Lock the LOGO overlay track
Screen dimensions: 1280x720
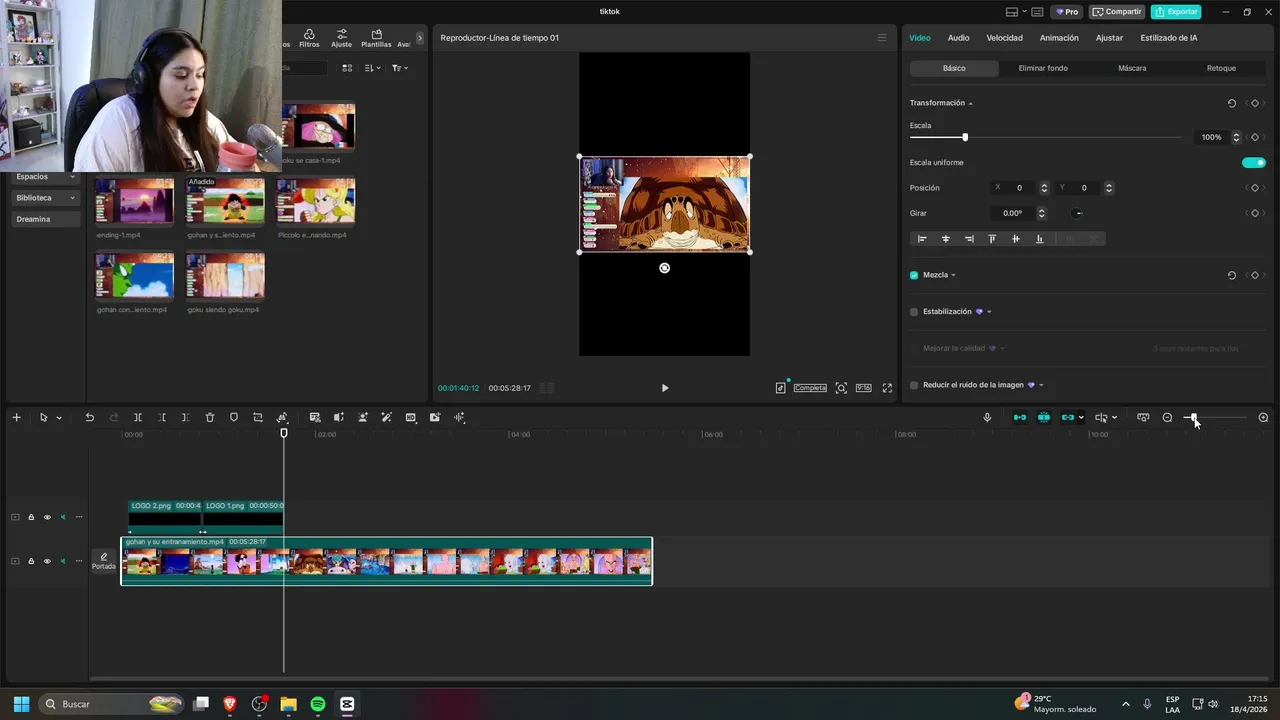point(31,517)
